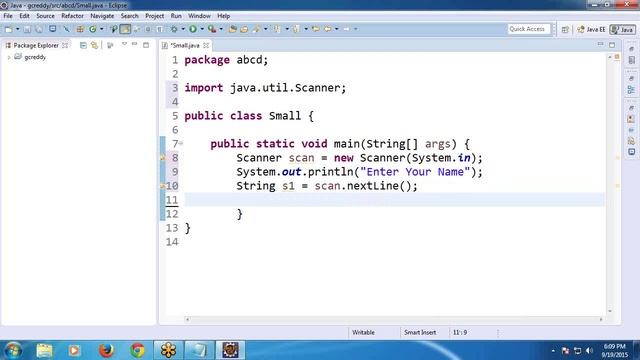Open the Search dropdown arrow
The image size is (640, 360).
pyautogui.click(x=266, y=29)
